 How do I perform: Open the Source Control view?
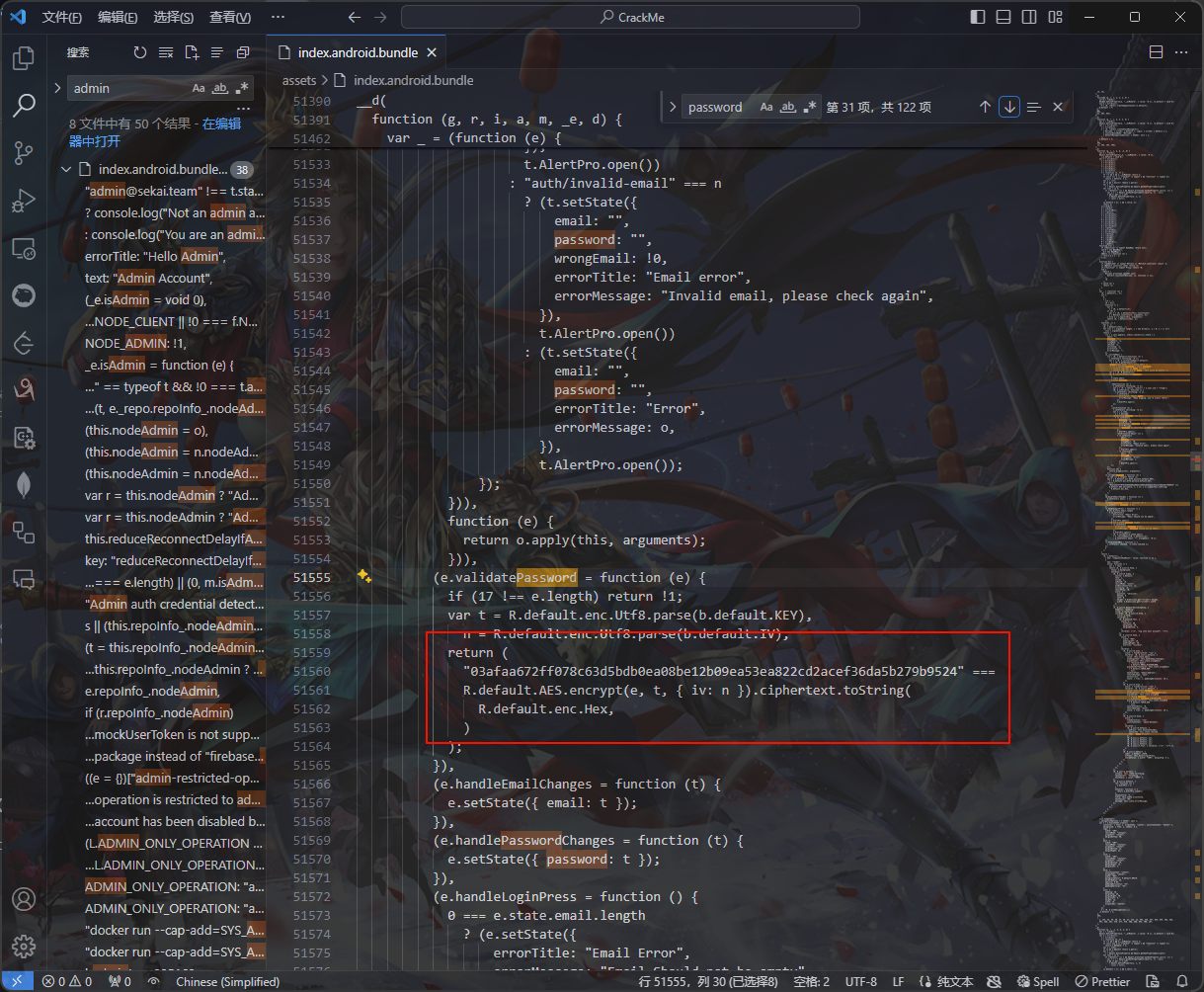click(x=24, y=153)
